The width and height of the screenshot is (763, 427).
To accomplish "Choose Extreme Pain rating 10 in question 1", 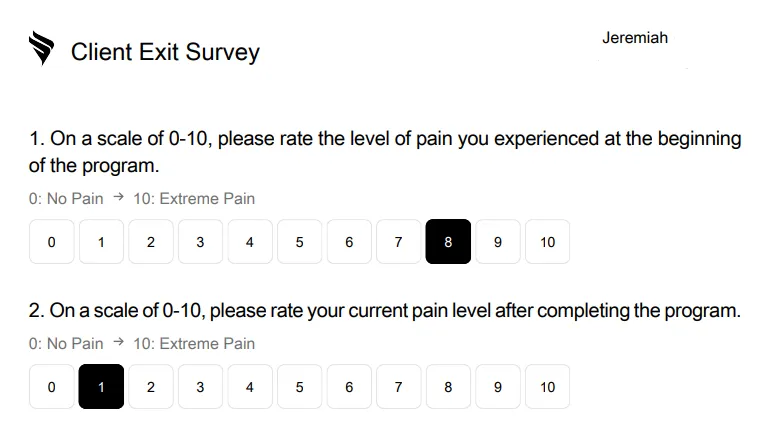I will (547, 242).
